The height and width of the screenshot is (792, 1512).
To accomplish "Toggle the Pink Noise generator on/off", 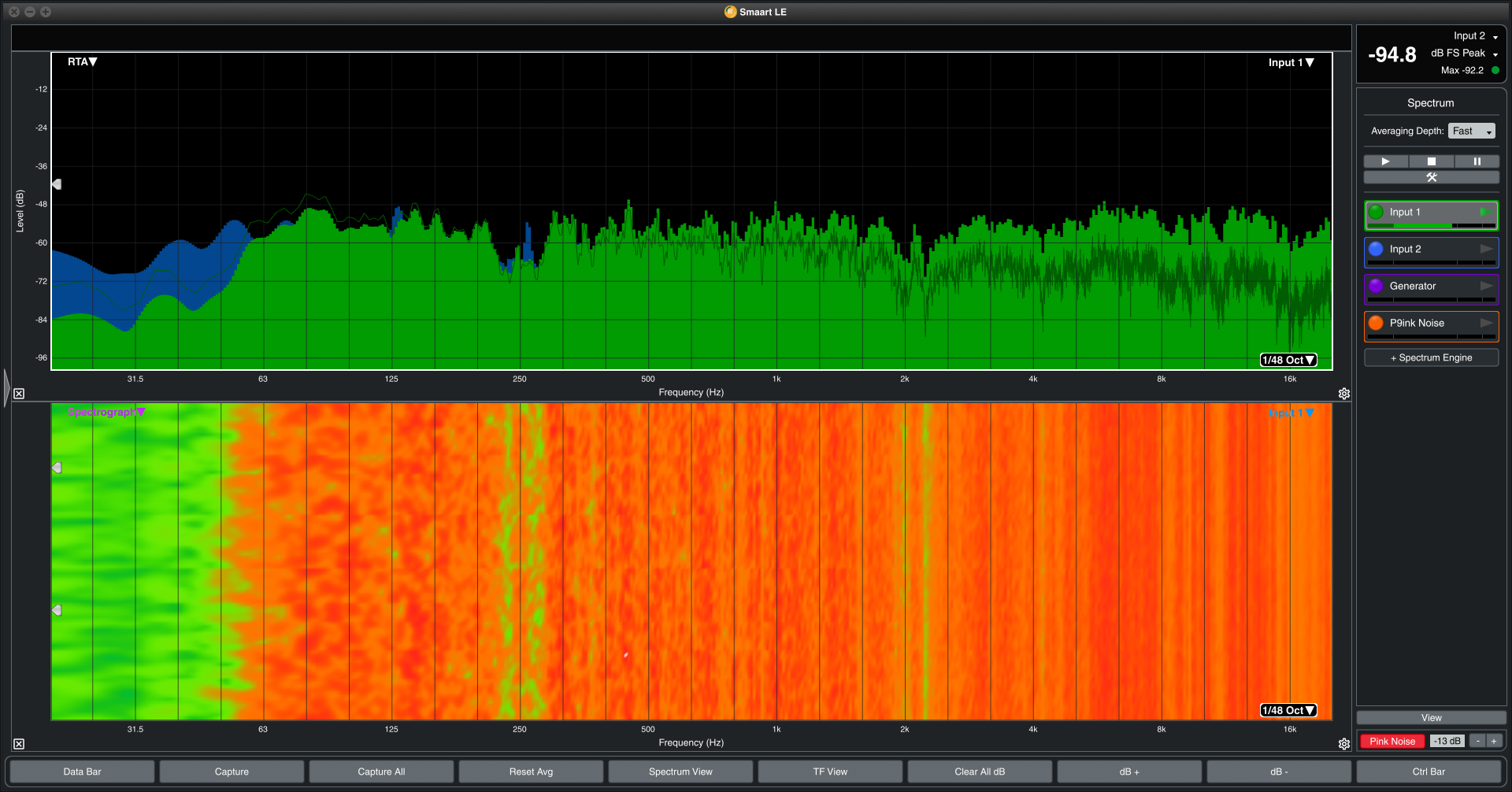I will 1392,741.
